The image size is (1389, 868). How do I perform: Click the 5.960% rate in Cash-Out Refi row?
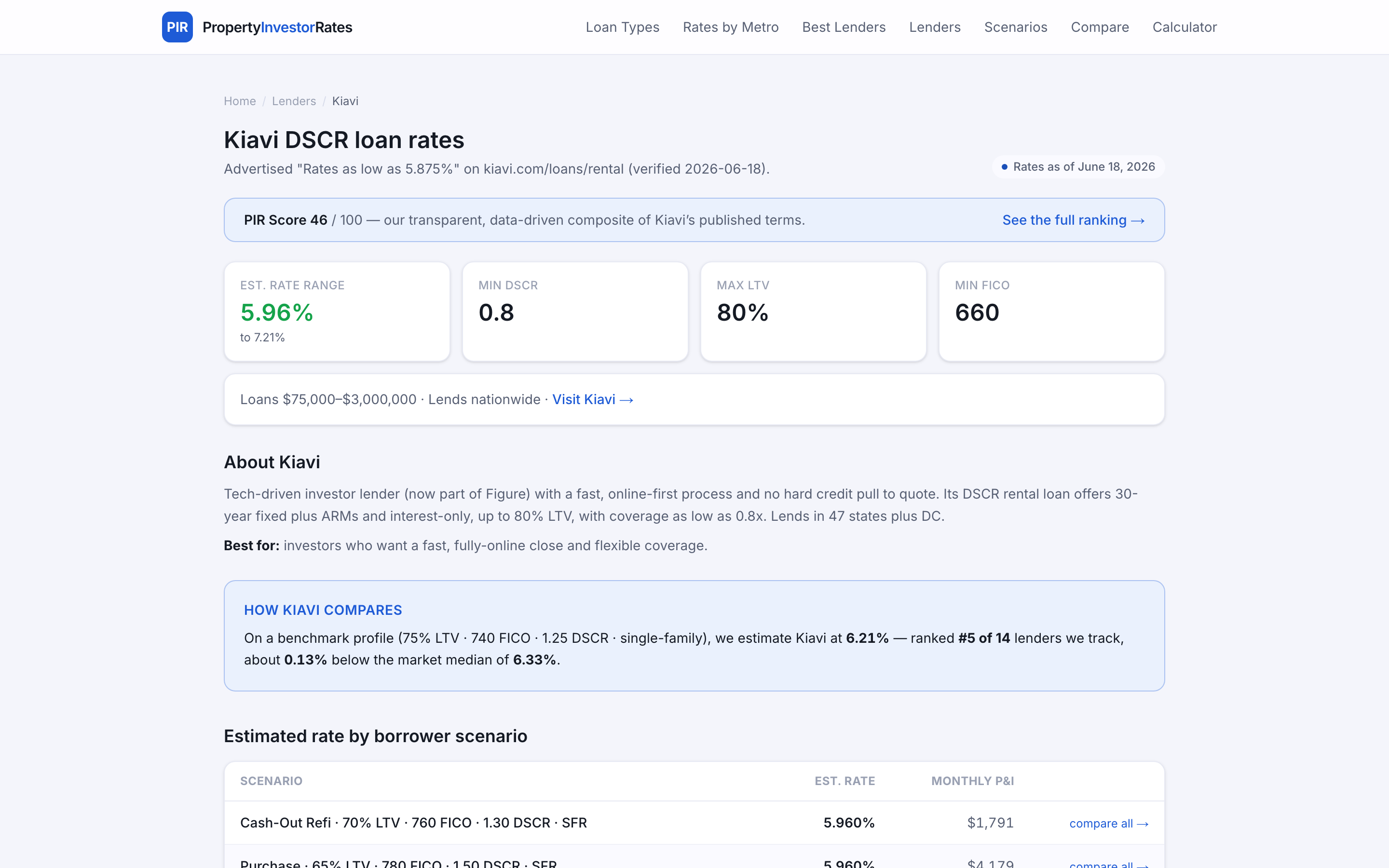coord(849,823)
